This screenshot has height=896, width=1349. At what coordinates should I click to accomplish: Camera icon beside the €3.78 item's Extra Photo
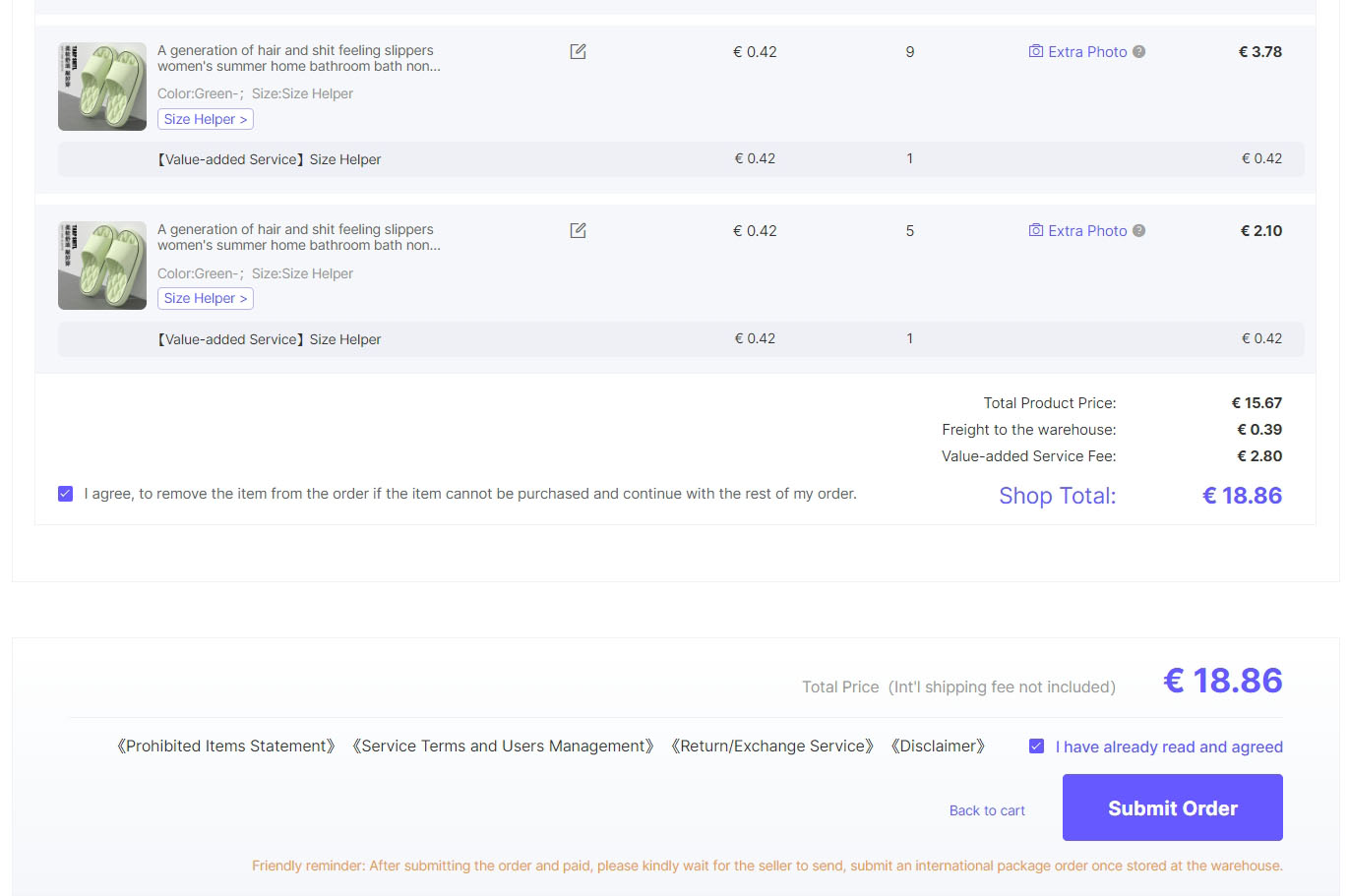tap(1036, 51)
